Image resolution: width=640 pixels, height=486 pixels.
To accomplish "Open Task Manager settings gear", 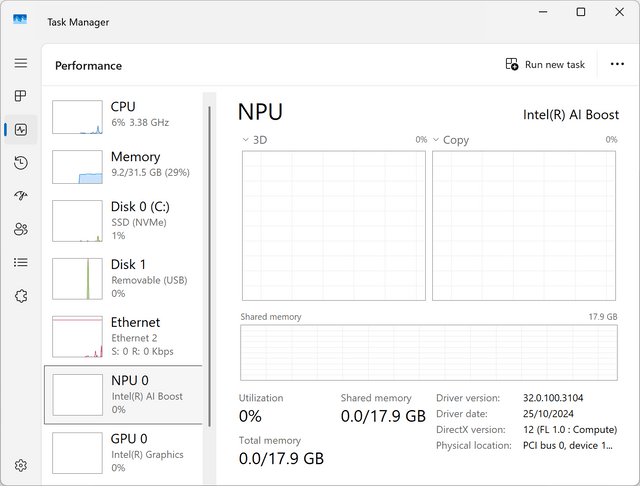I will (21, 465).
